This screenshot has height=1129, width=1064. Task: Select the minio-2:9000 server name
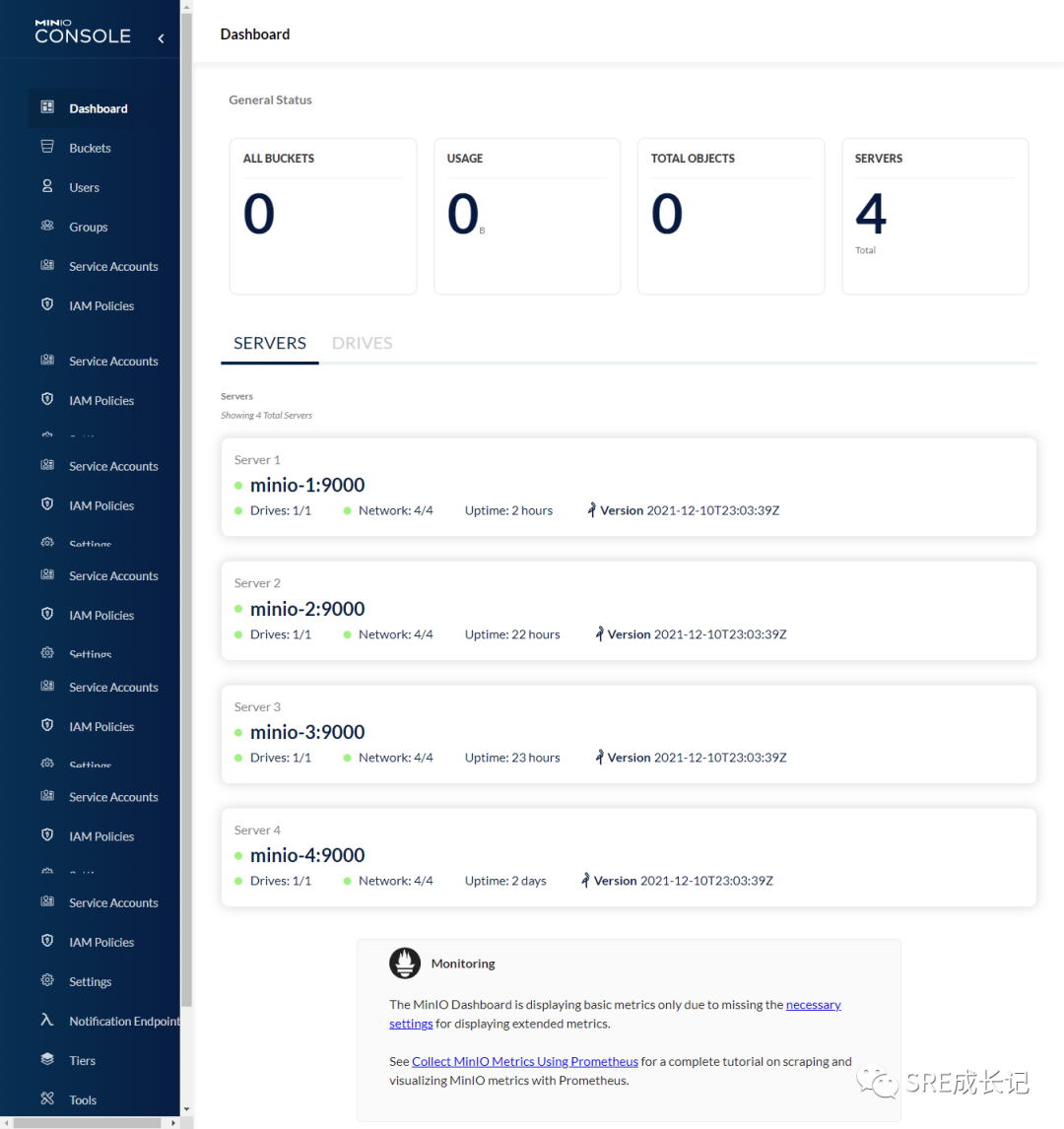pos(307,609)
